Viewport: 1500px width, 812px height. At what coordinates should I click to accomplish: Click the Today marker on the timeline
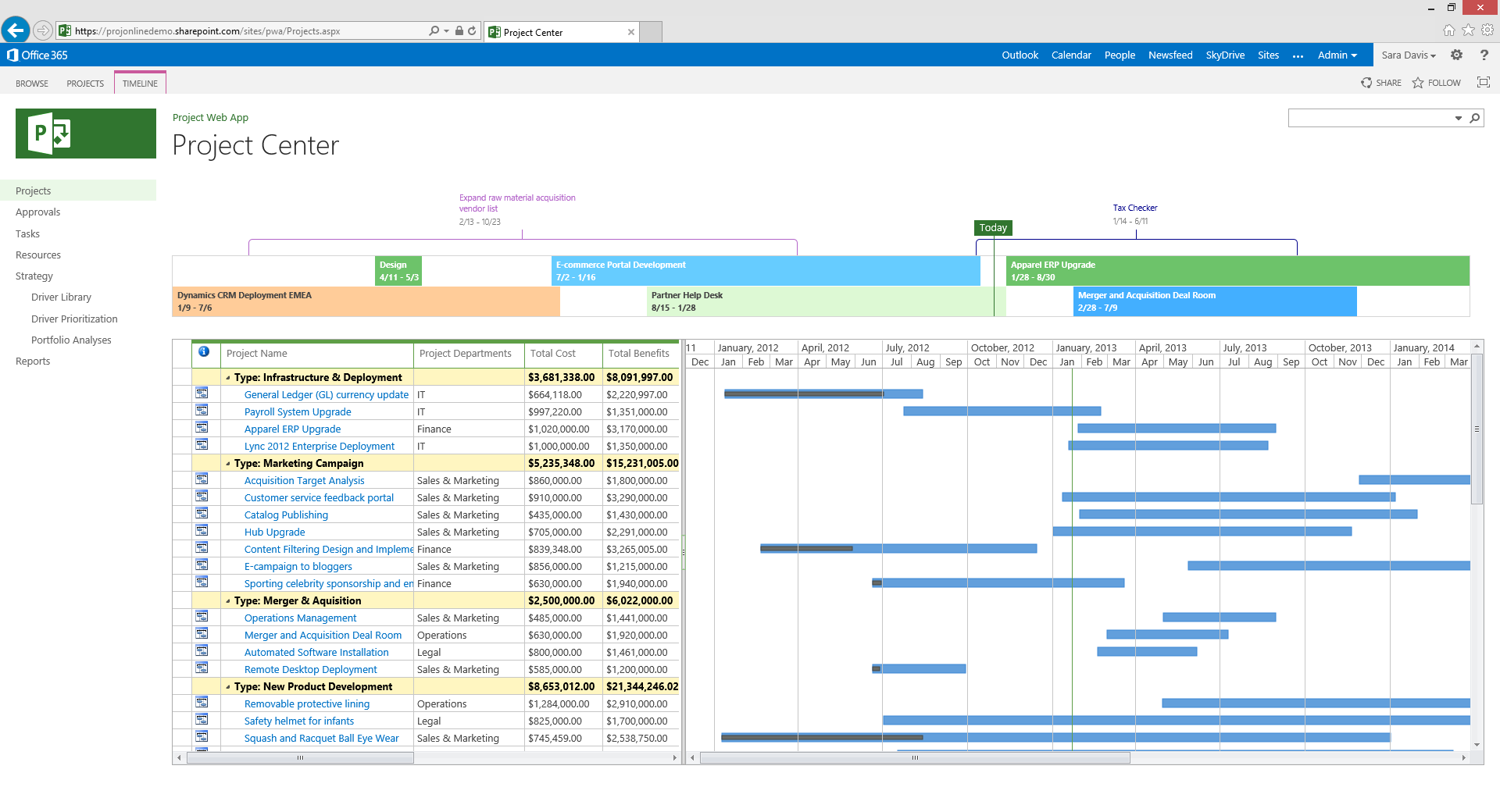tap(993, 228)
